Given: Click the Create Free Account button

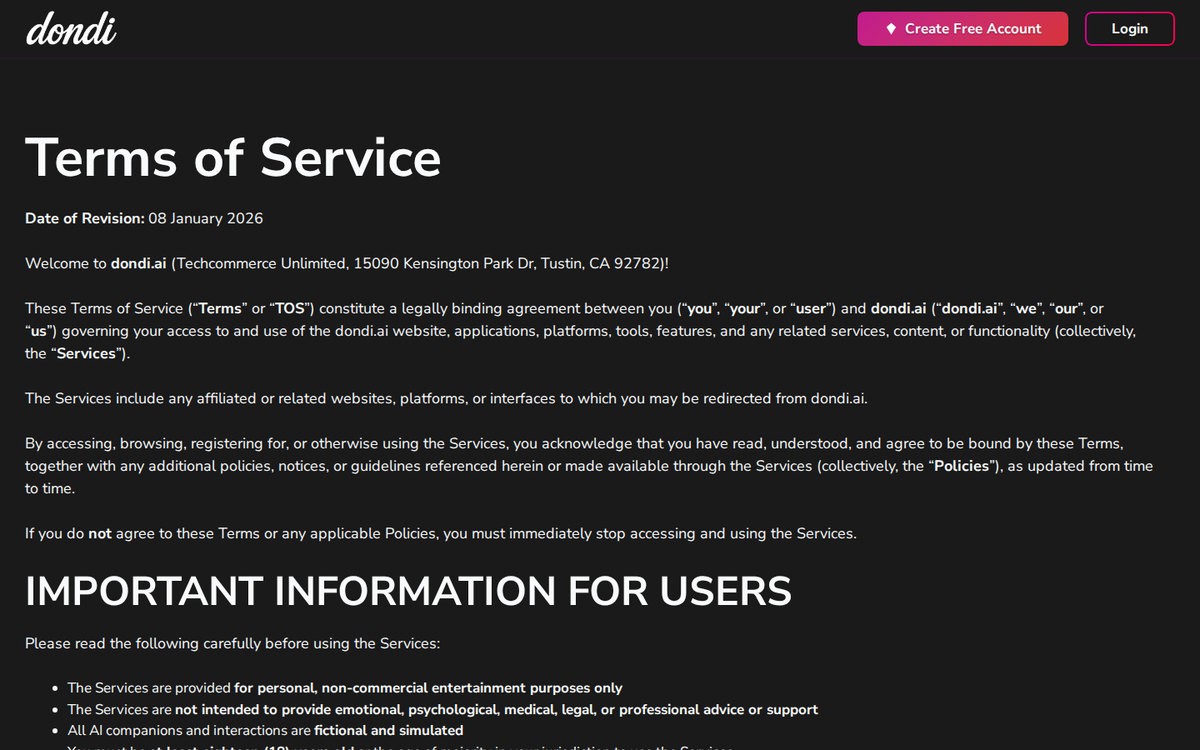Looking at the screenshot, I should [962, 29].
